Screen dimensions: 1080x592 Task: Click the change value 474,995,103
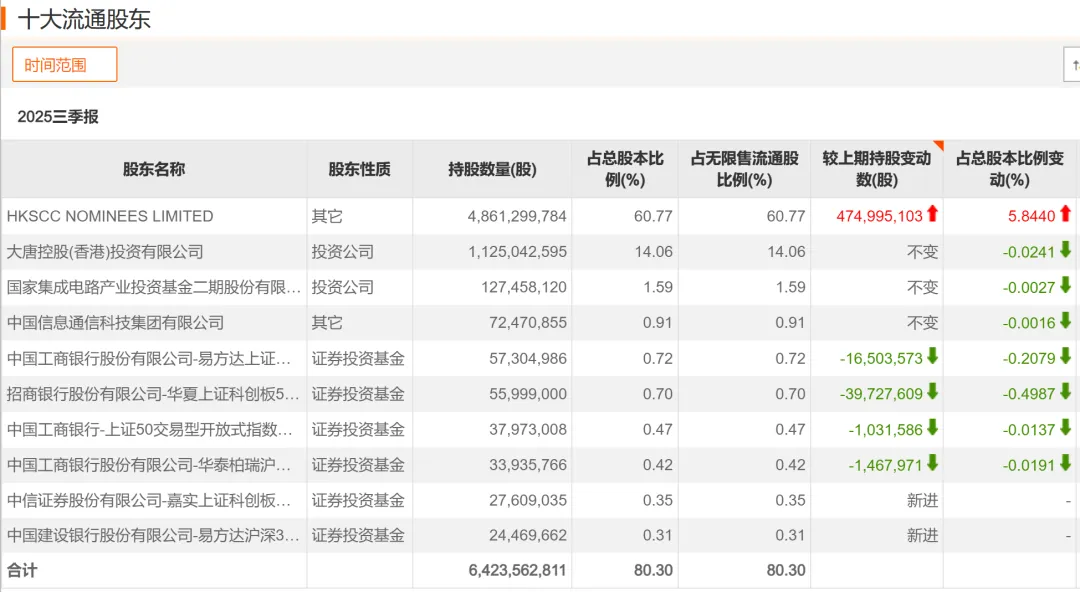pyautogui.click(x=879, y=216)
